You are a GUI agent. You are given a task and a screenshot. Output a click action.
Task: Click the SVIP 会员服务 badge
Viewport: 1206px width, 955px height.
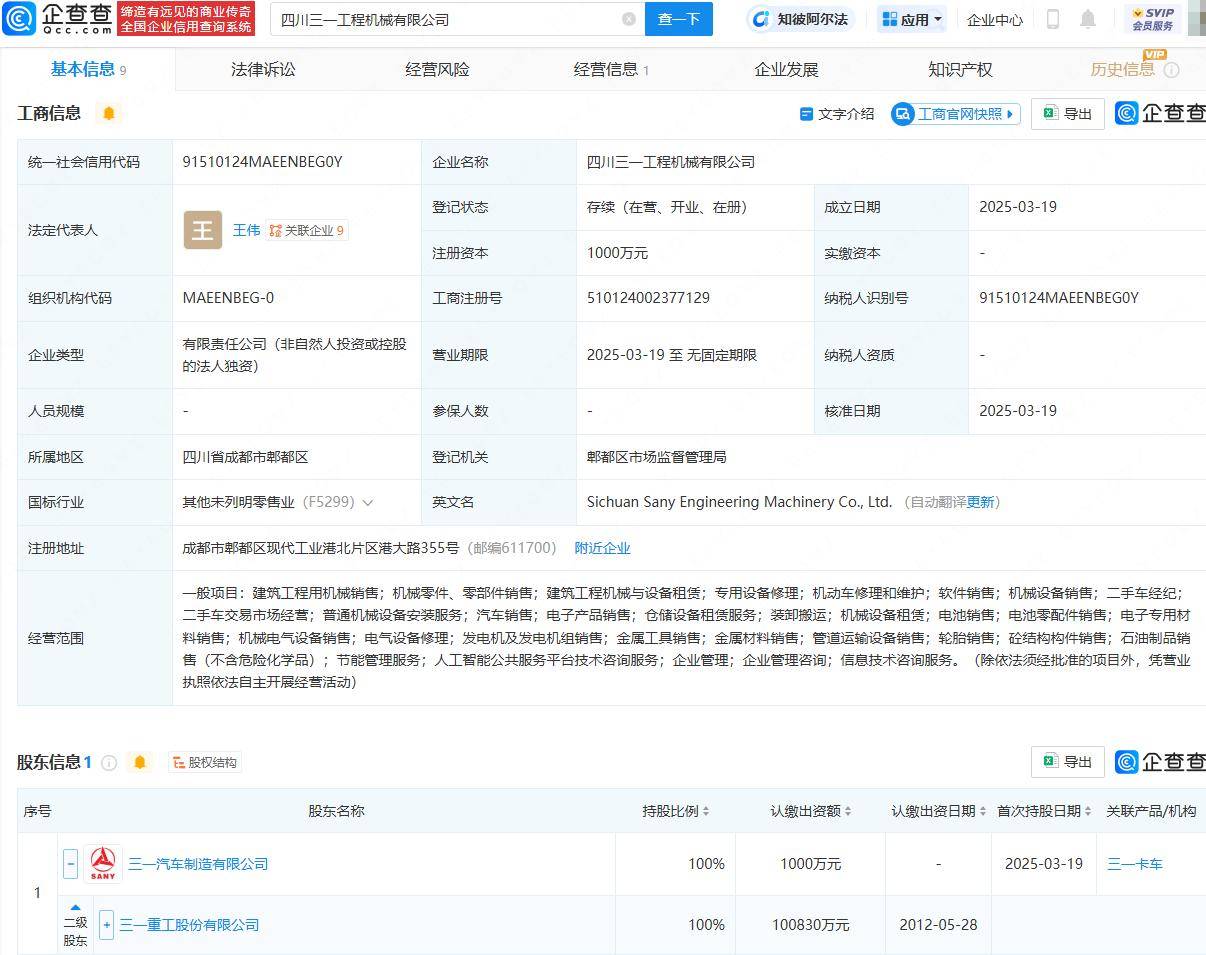pyautogui.click(x=1153, y=18)
